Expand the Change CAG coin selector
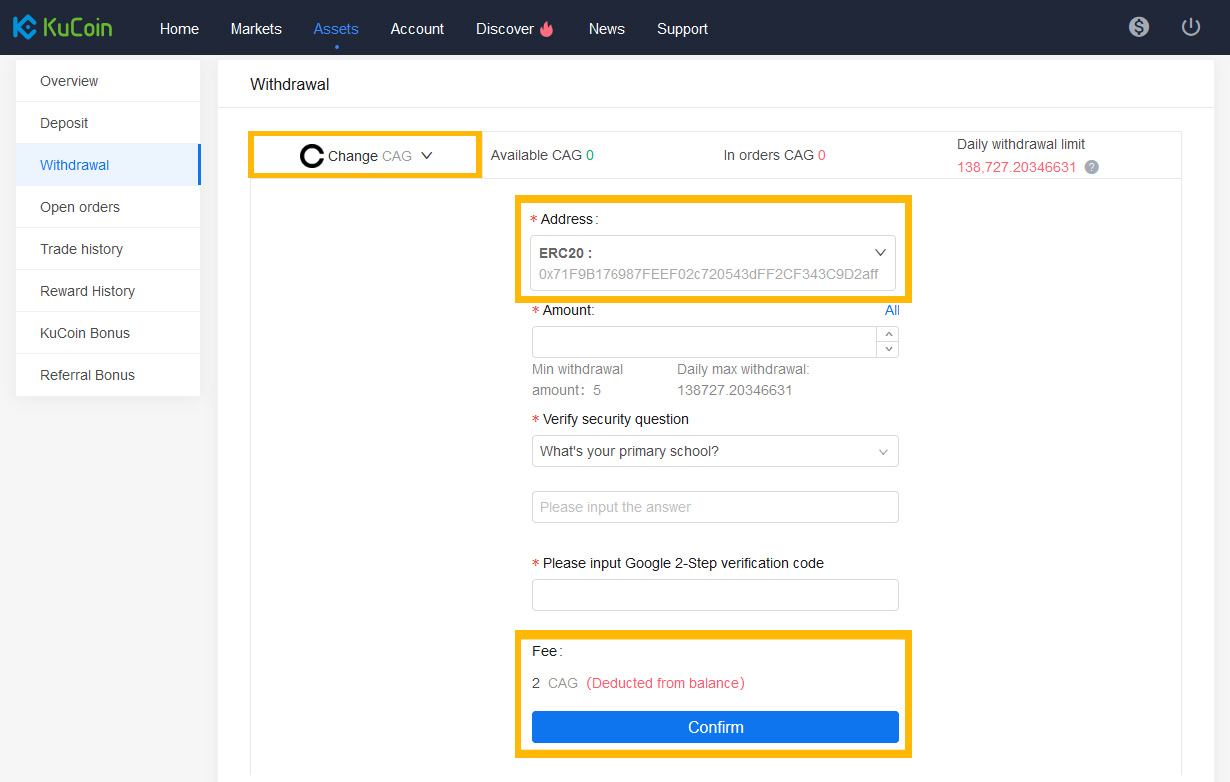This screenshot has width=1230, height=782. 366,156
